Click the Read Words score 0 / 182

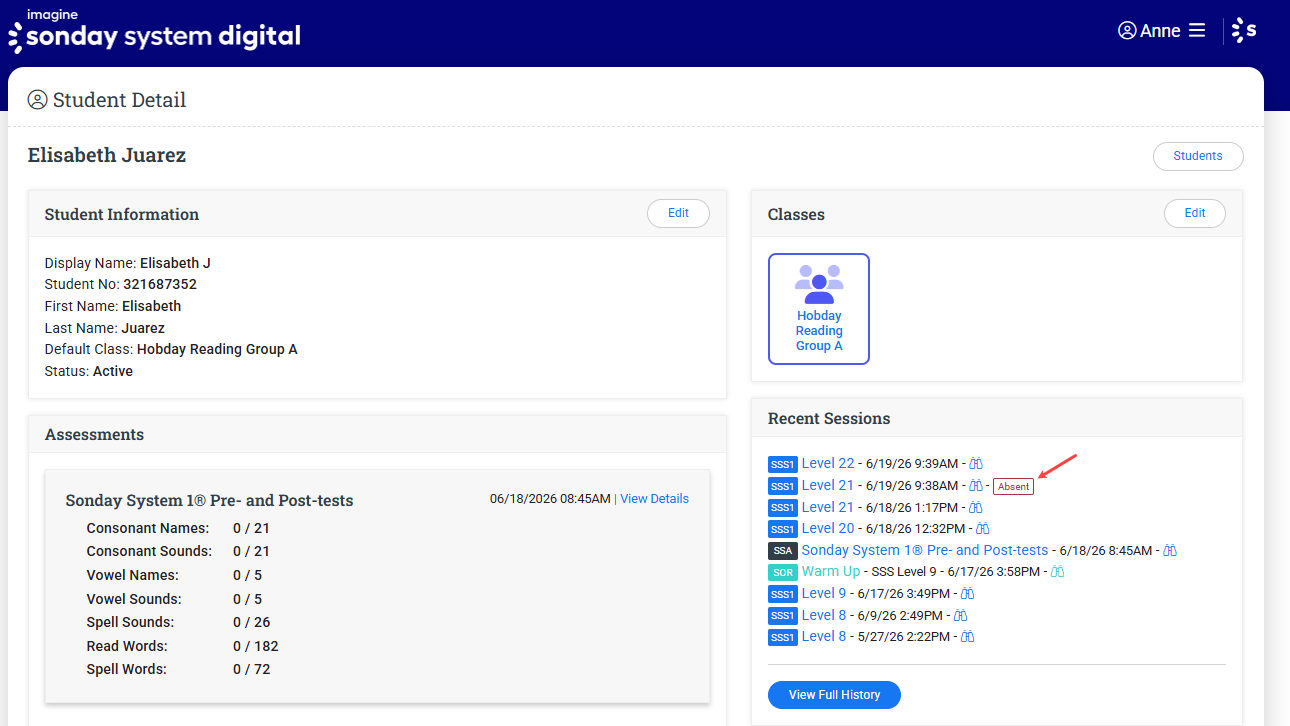[x=256, y=646]
